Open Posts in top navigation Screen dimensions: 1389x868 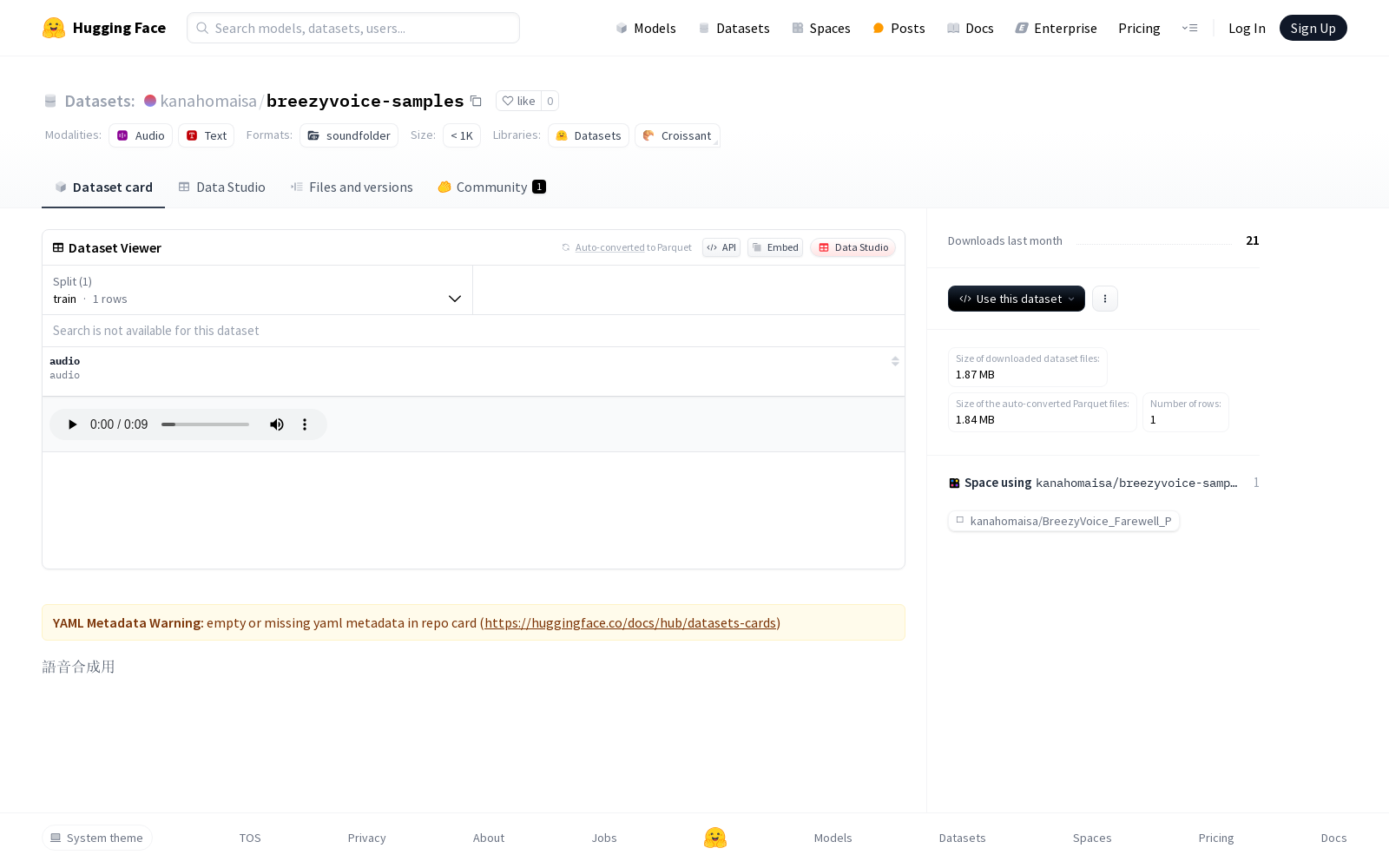click(x=899, y=28)
